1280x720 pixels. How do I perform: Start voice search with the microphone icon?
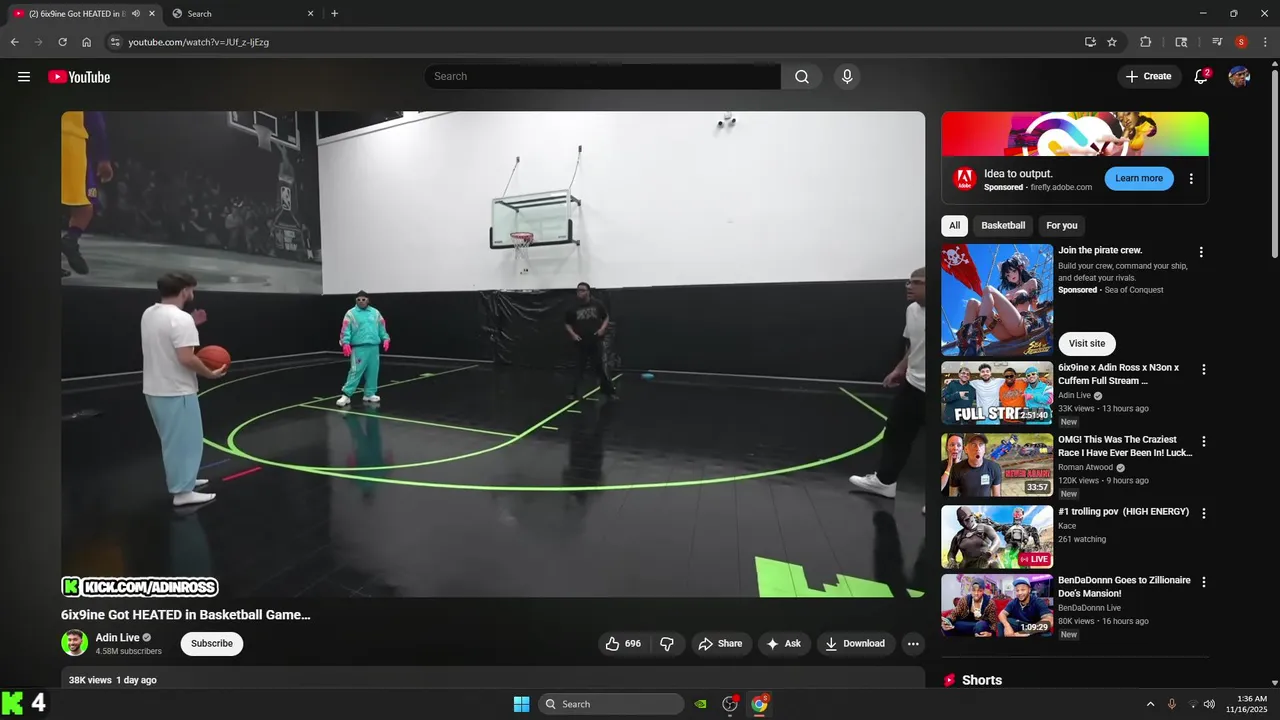(x=847, y=77)
